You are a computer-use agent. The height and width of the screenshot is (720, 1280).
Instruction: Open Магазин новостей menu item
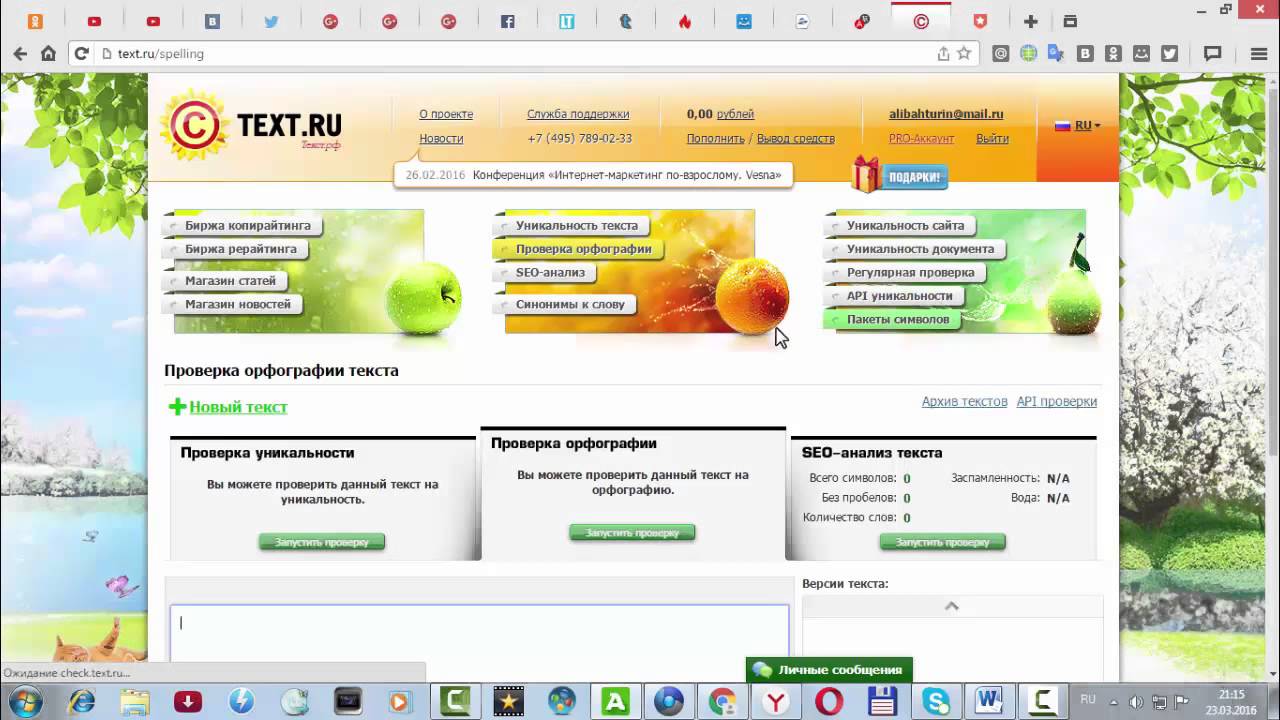point(238,304)
